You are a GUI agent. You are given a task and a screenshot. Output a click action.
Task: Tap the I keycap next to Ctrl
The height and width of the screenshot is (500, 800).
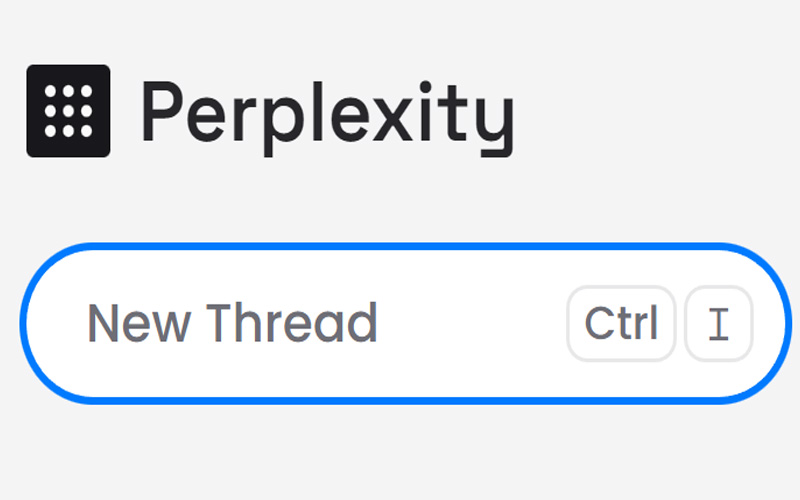click(x=718, y=323)
